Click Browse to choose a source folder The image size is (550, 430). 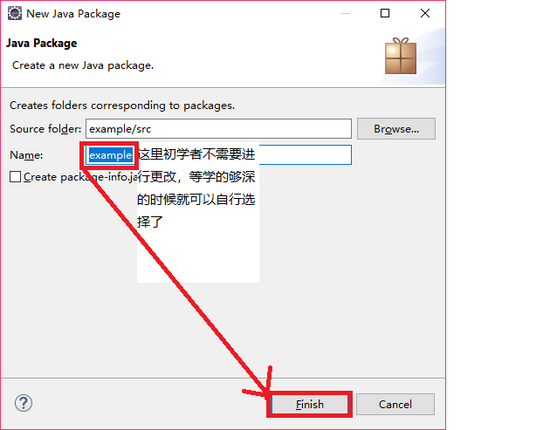(x=396, y=129)
